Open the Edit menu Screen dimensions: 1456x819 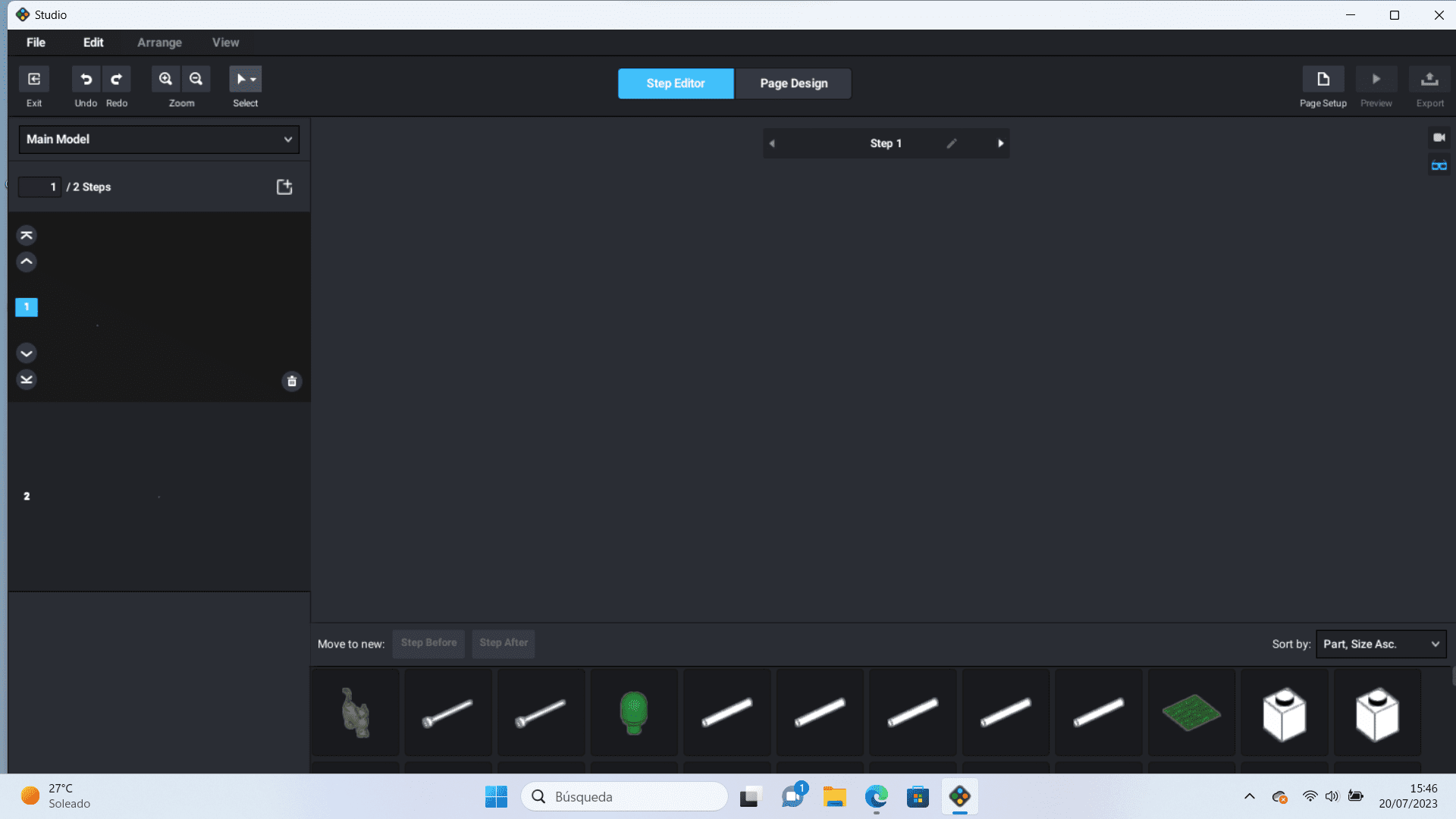click(x=93, y=42)
